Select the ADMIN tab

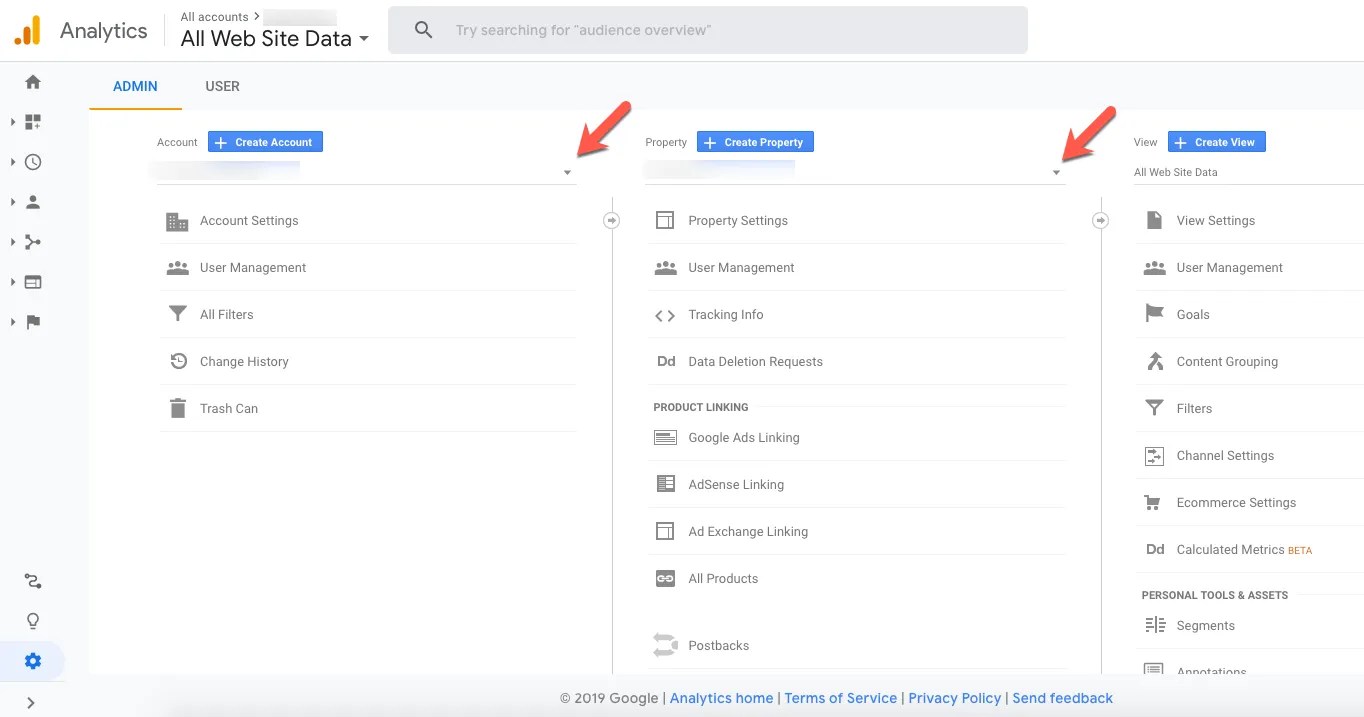pyautogui.click(x=135, y=86)
